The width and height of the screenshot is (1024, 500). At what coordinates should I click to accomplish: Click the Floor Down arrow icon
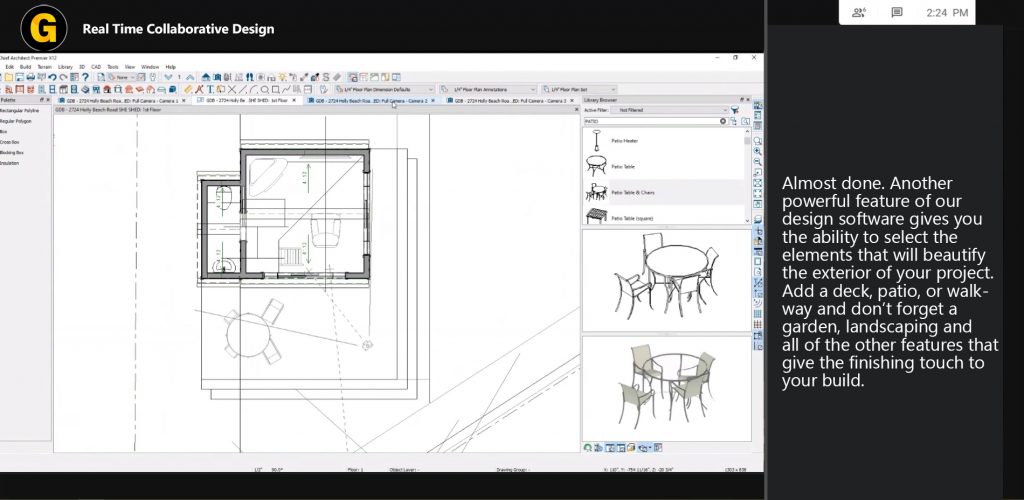click(169, 77)
